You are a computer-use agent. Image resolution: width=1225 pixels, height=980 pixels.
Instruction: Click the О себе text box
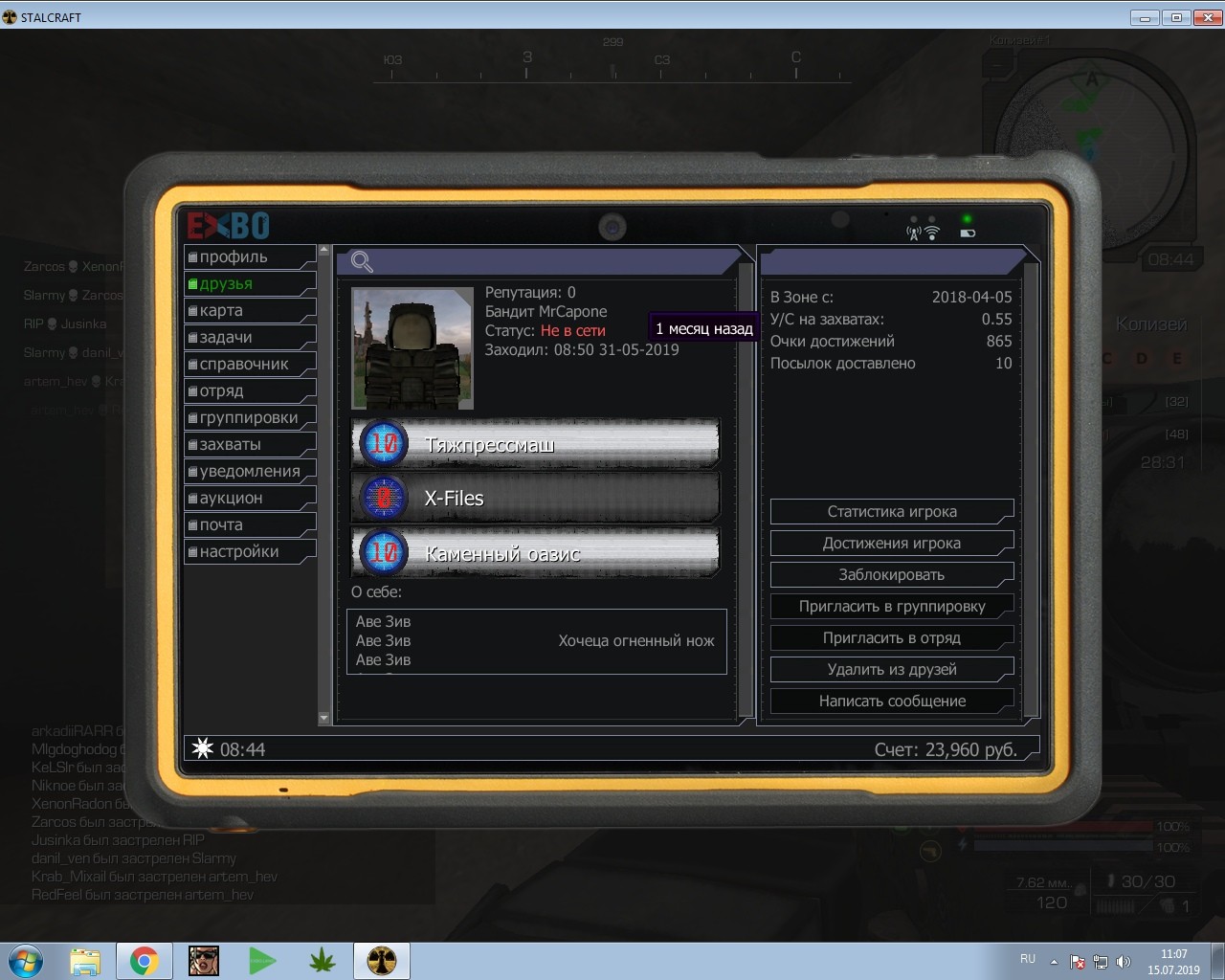(537, 641)
